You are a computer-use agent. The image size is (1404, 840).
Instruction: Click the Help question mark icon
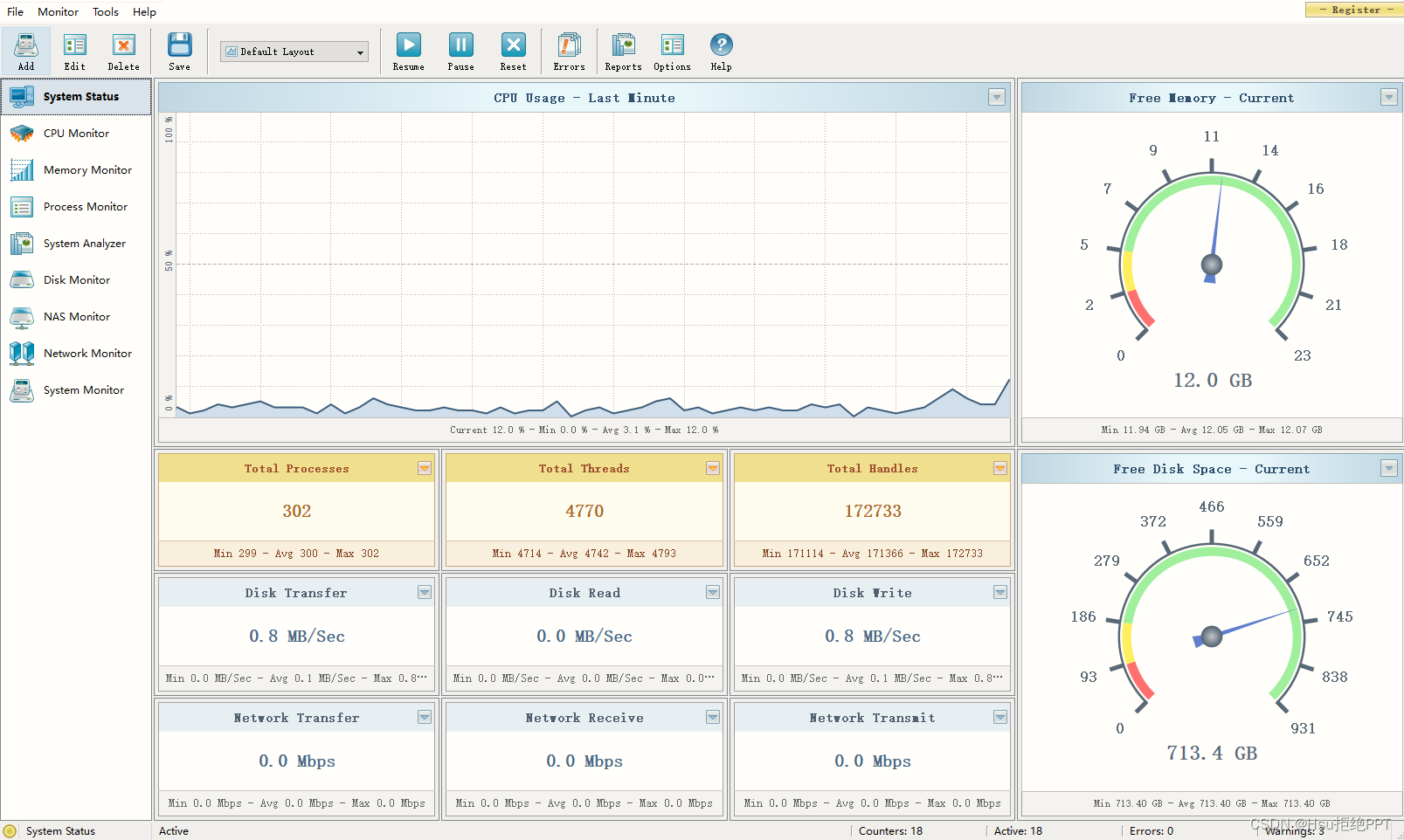721,51
